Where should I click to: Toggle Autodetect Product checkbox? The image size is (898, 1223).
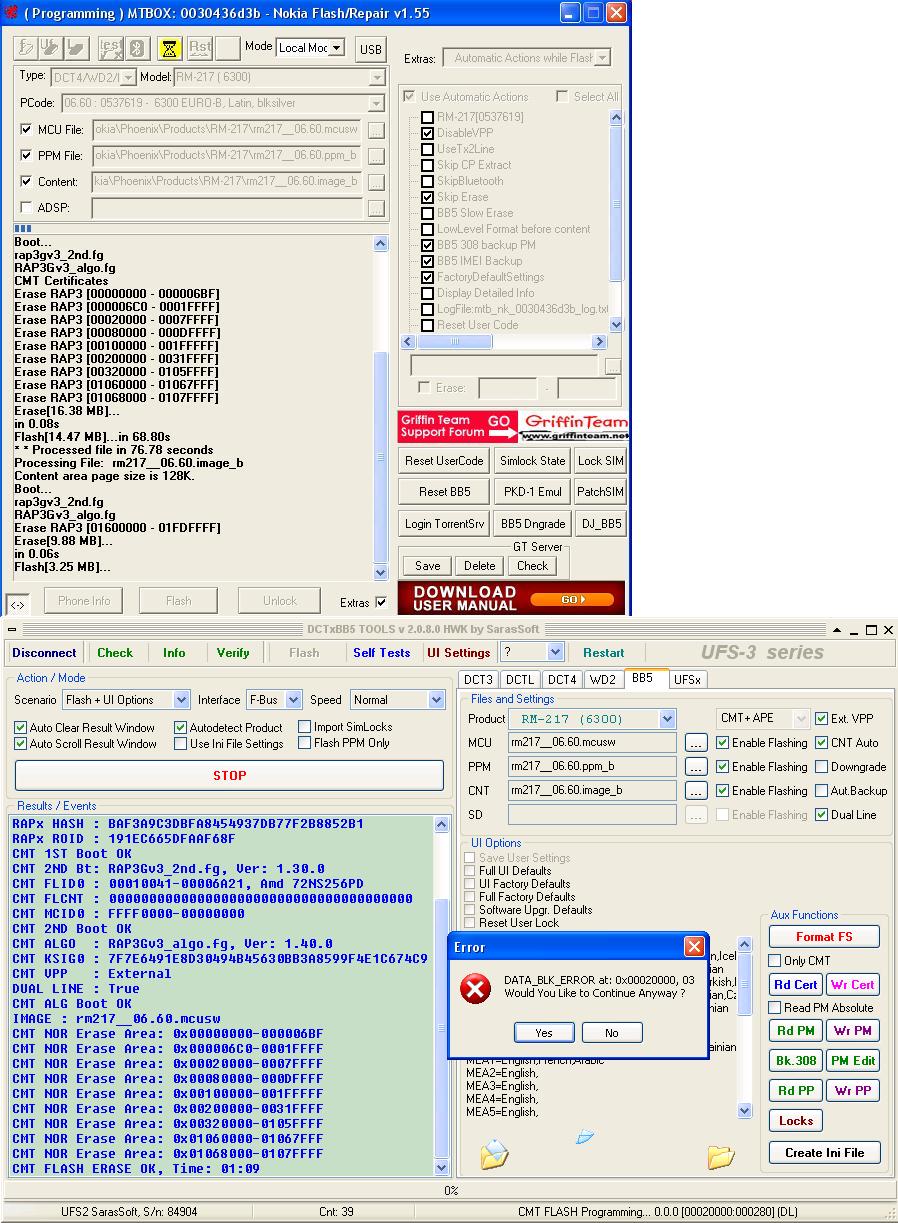181,728
